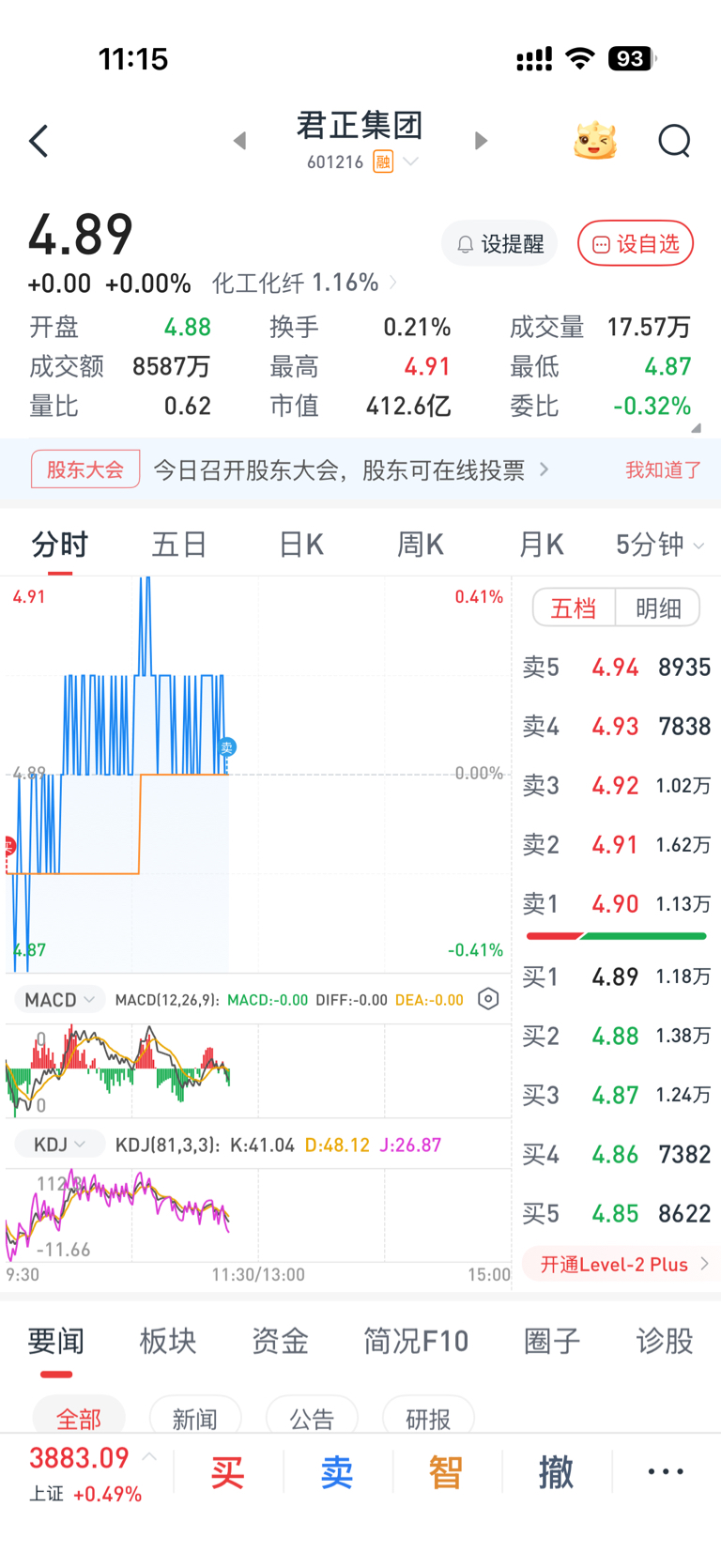
Task: Switch to the 要闻 tab
Action: (x=56, y=1342)
